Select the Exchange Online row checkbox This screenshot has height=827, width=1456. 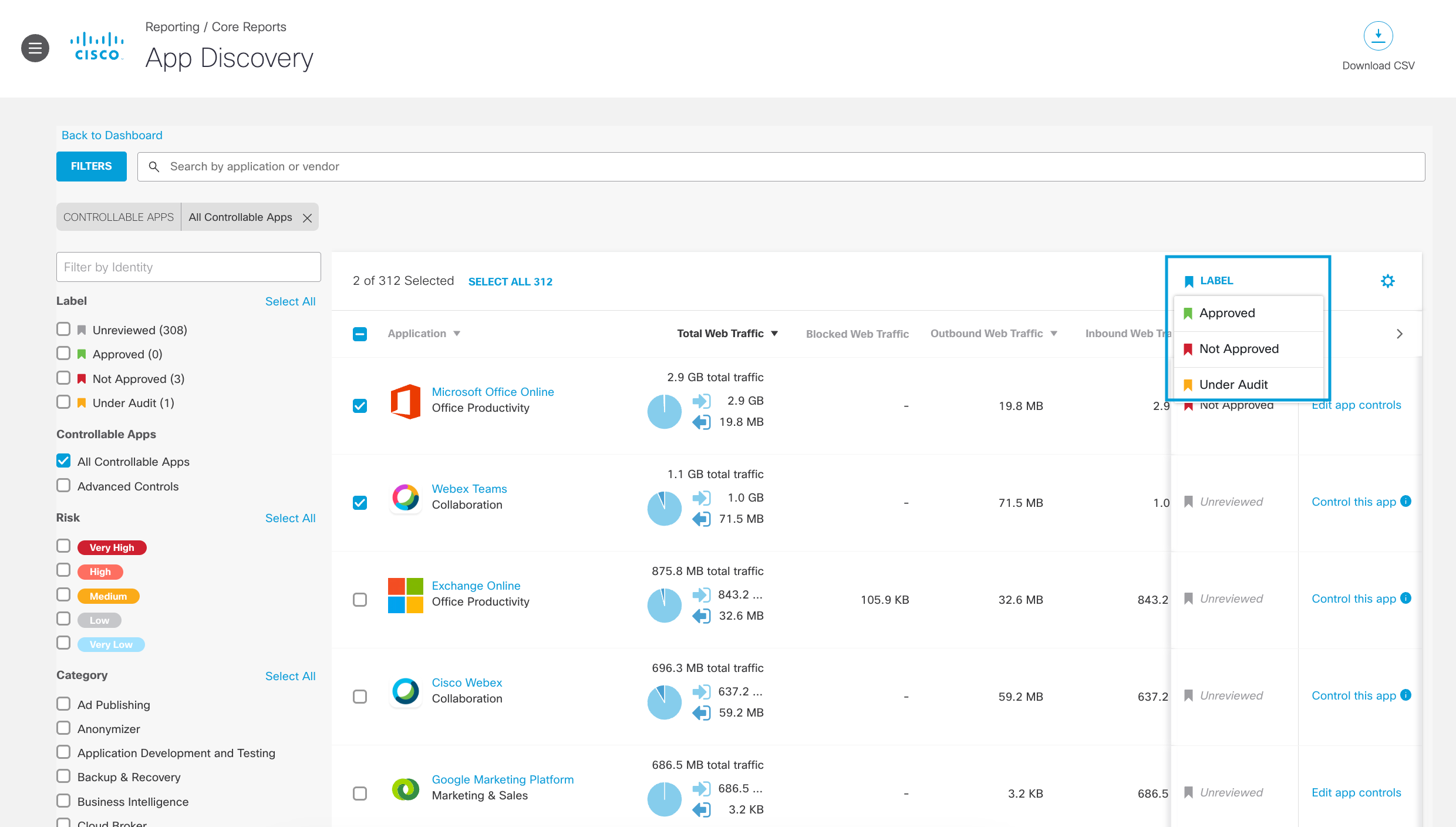point(360,600)
